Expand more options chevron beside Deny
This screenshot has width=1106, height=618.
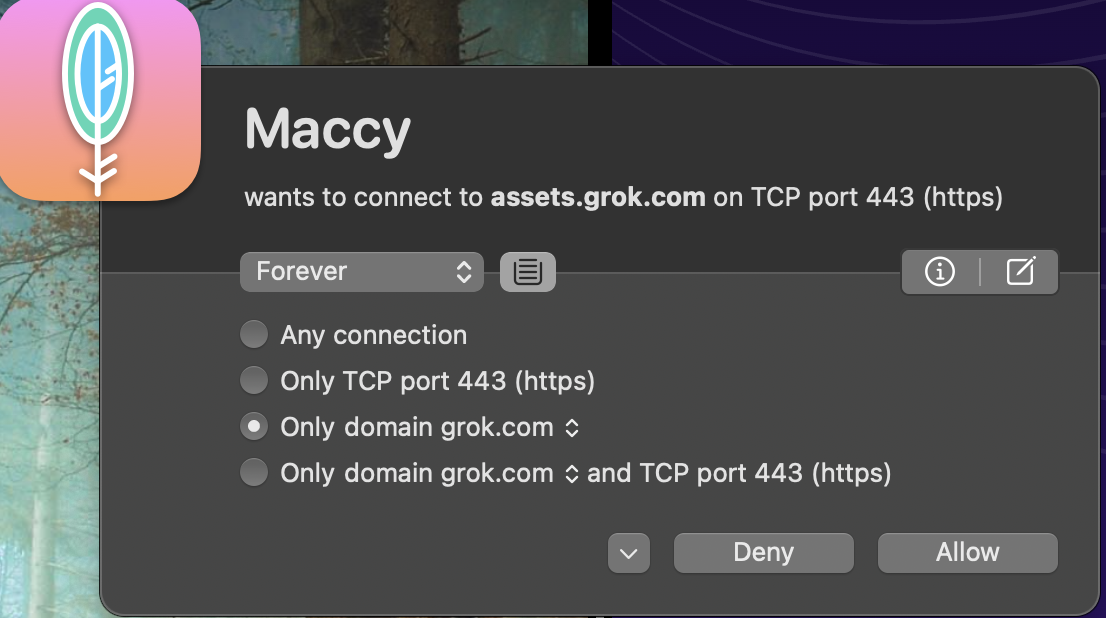pos(628,553)
